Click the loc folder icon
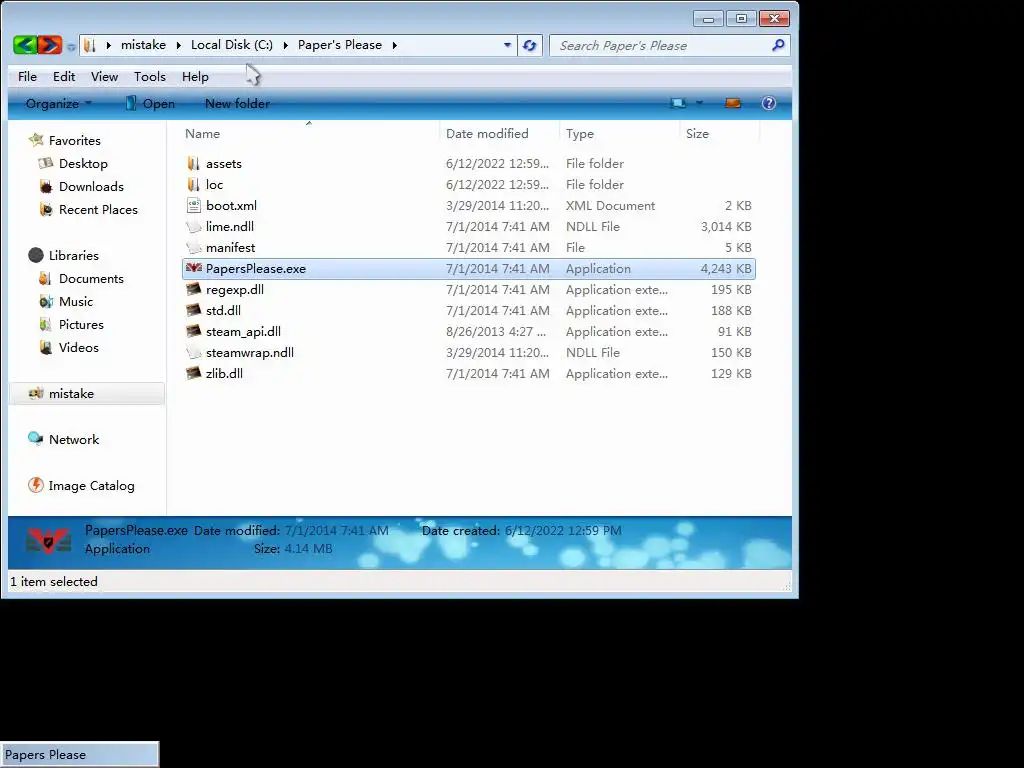Viewport: 1024px width, 768px height. 193,184
